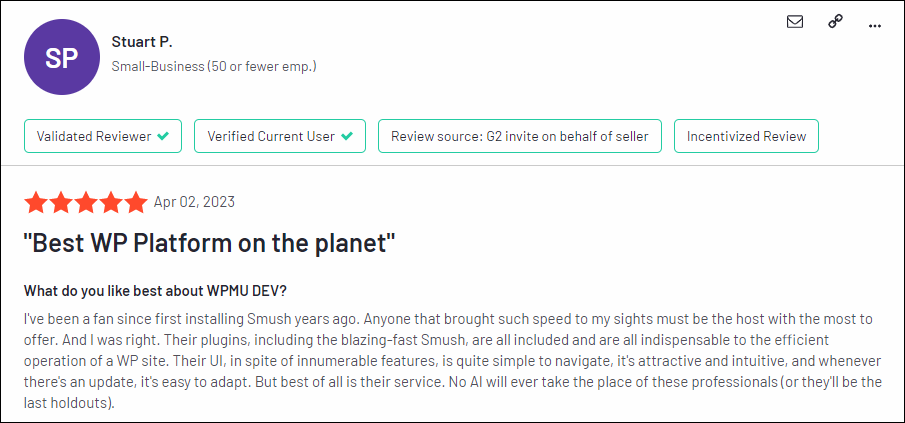905x423 pixels.
Task: Click the fifth orange rating star
Action: (136, 203)
